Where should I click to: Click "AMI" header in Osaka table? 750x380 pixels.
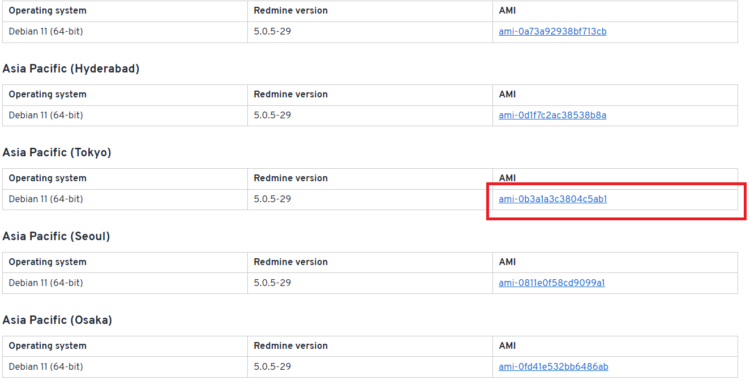click(507, 346)
